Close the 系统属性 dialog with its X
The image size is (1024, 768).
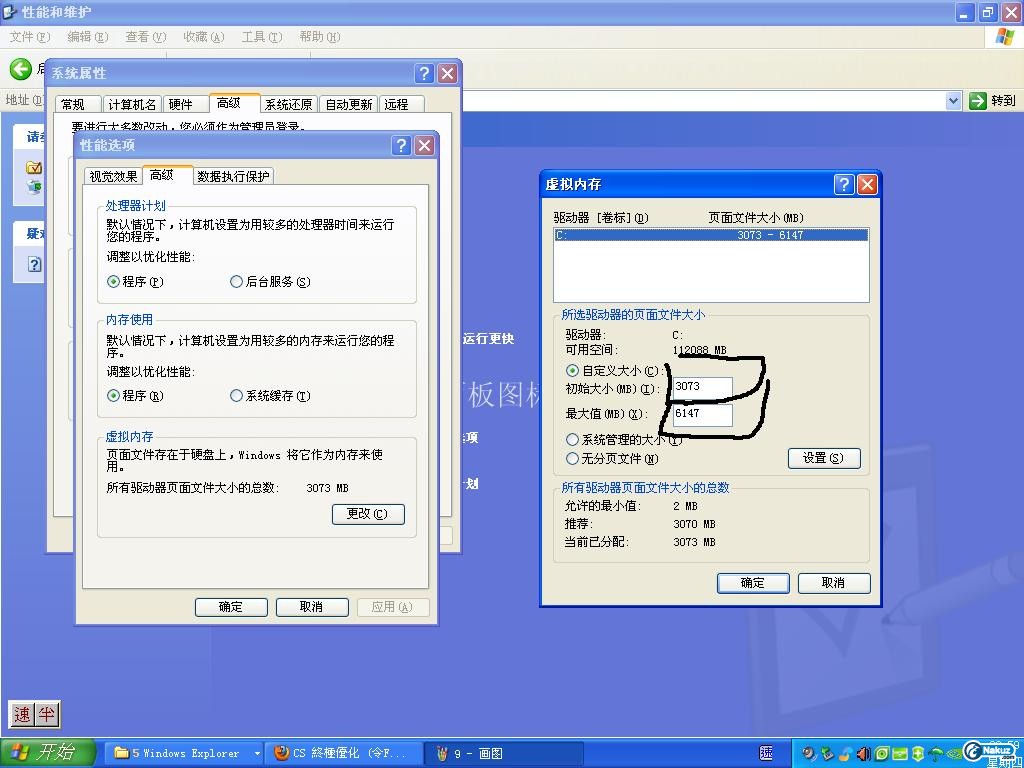pyautogui.click(x=447, y=73)
